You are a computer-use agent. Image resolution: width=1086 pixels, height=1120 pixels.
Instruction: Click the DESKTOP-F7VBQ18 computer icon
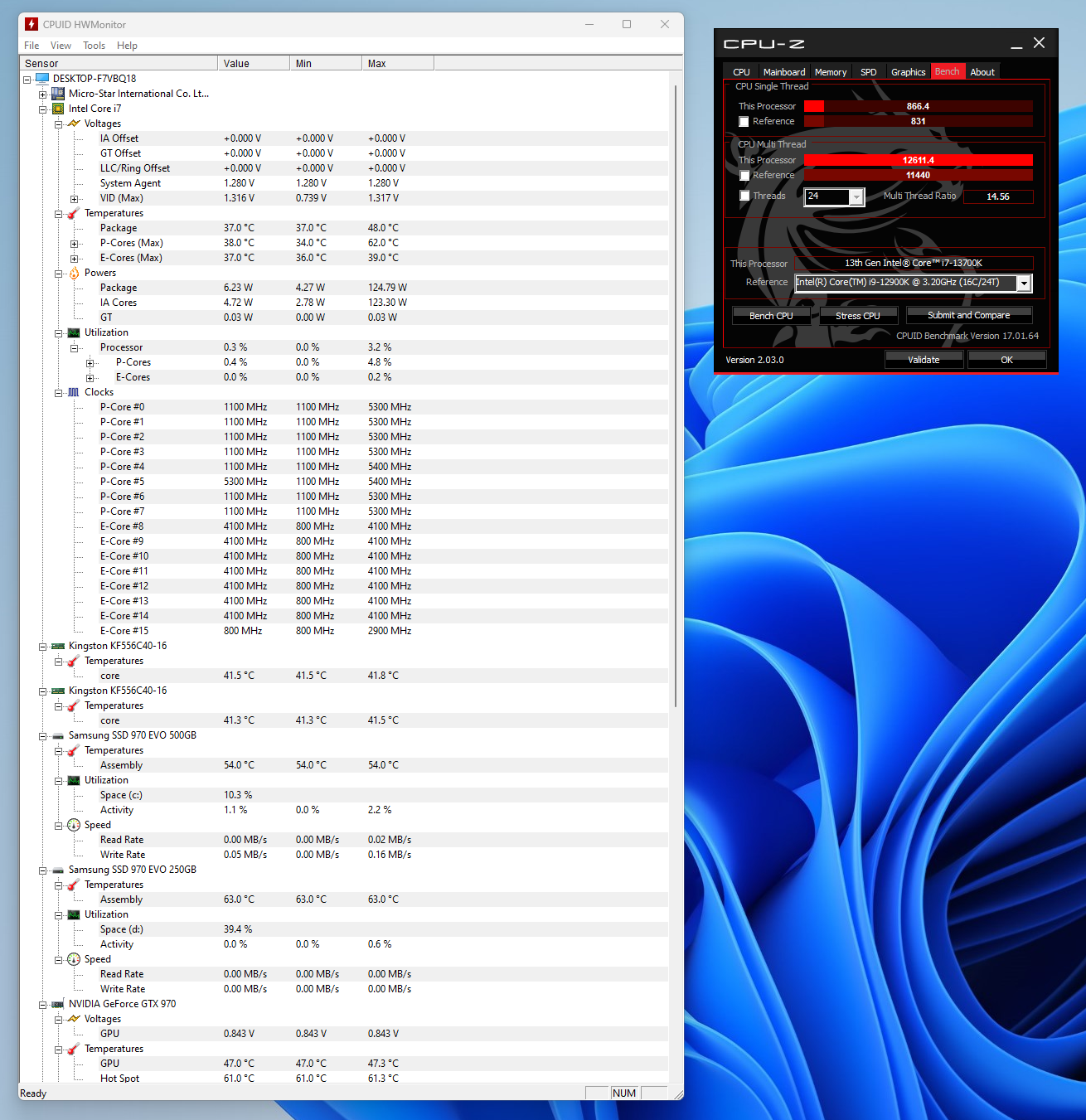[x=42, y=79]
